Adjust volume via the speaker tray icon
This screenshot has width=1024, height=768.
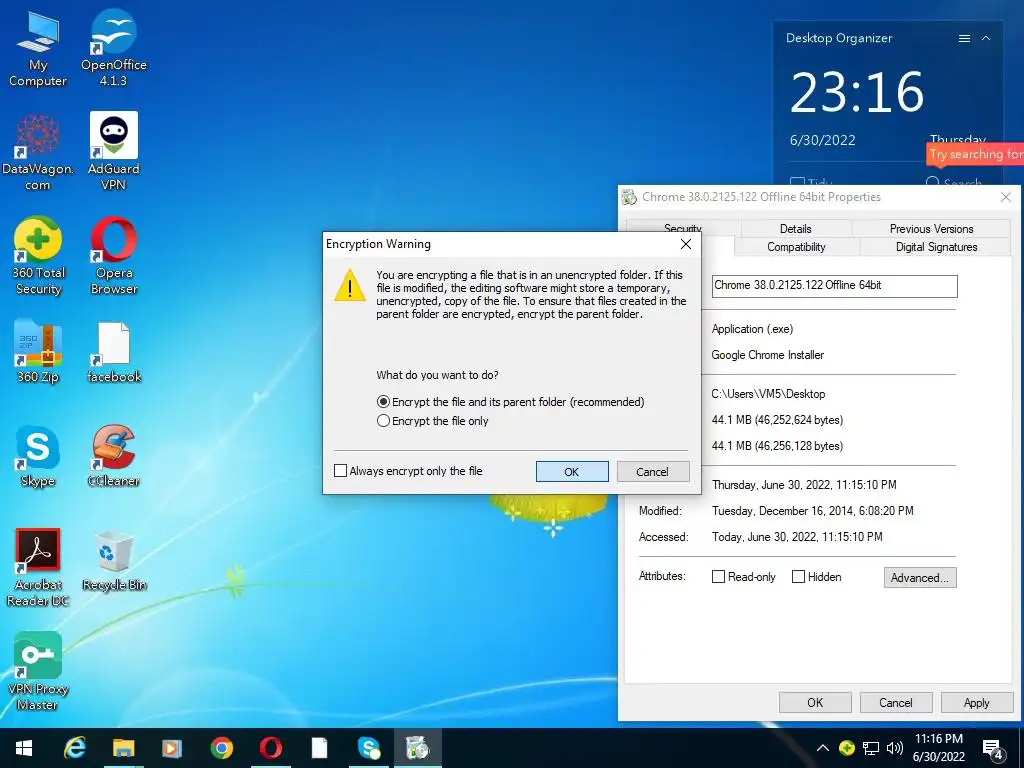point(895,748)
